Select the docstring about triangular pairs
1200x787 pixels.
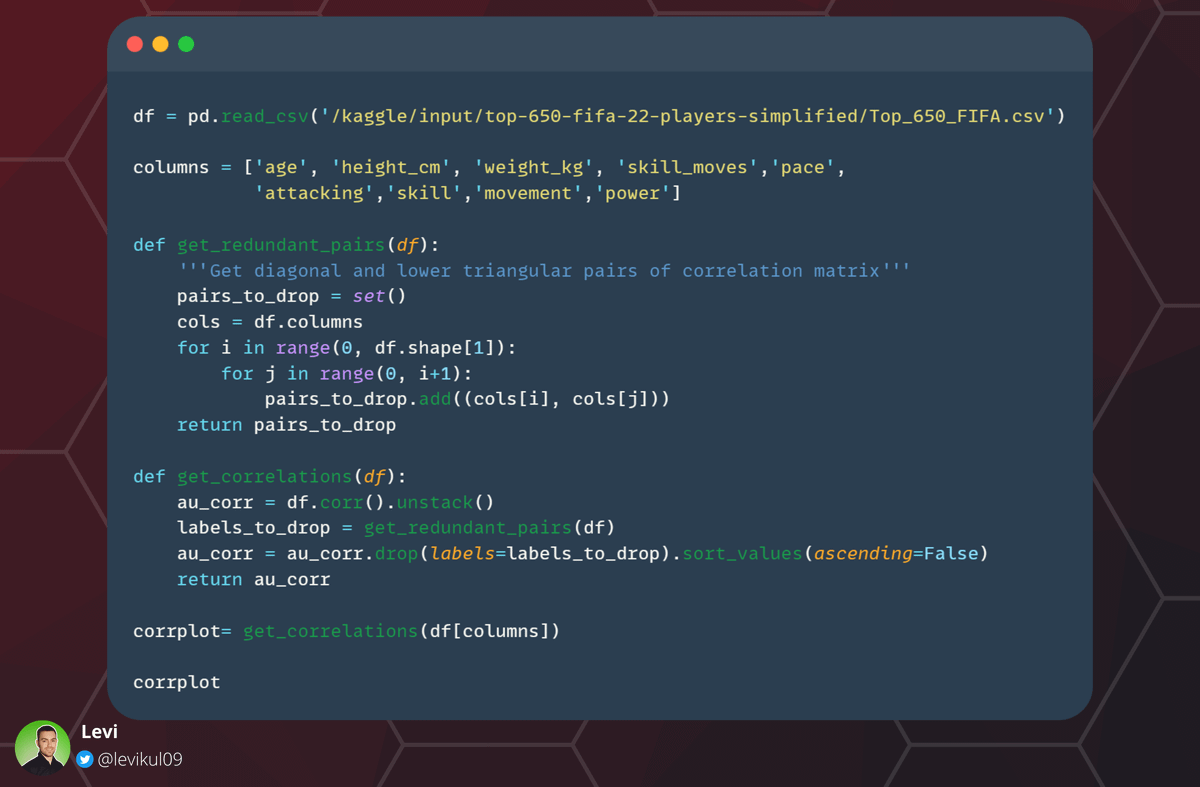pos(544,271)
